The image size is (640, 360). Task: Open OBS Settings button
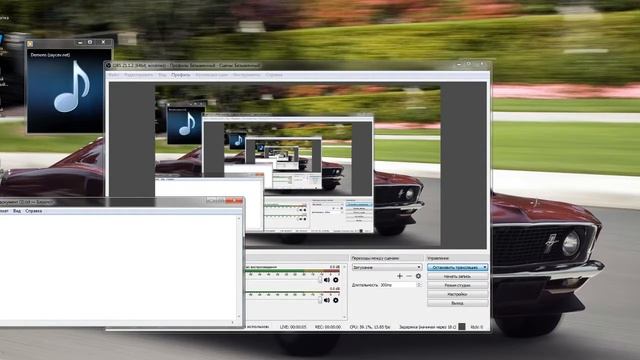tap(458, 294)
